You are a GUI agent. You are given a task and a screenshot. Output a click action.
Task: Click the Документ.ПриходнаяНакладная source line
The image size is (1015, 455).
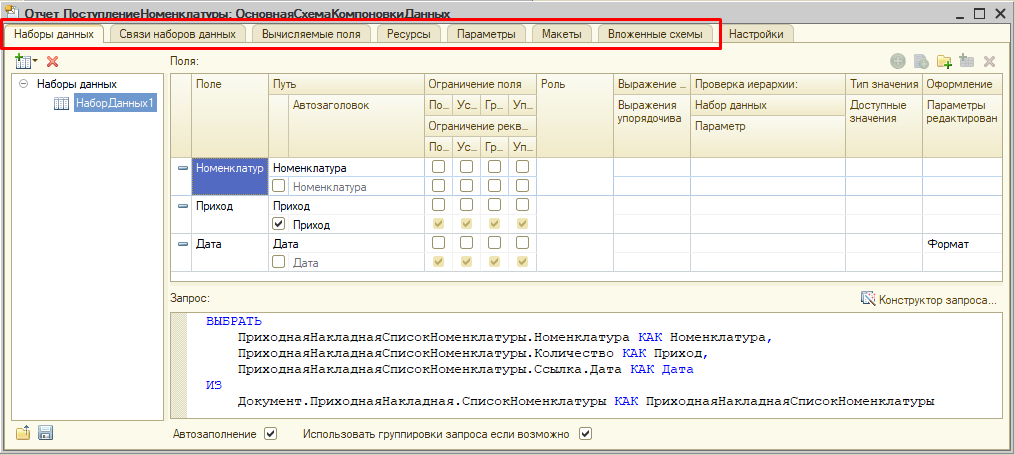click(x=586, y=401)
